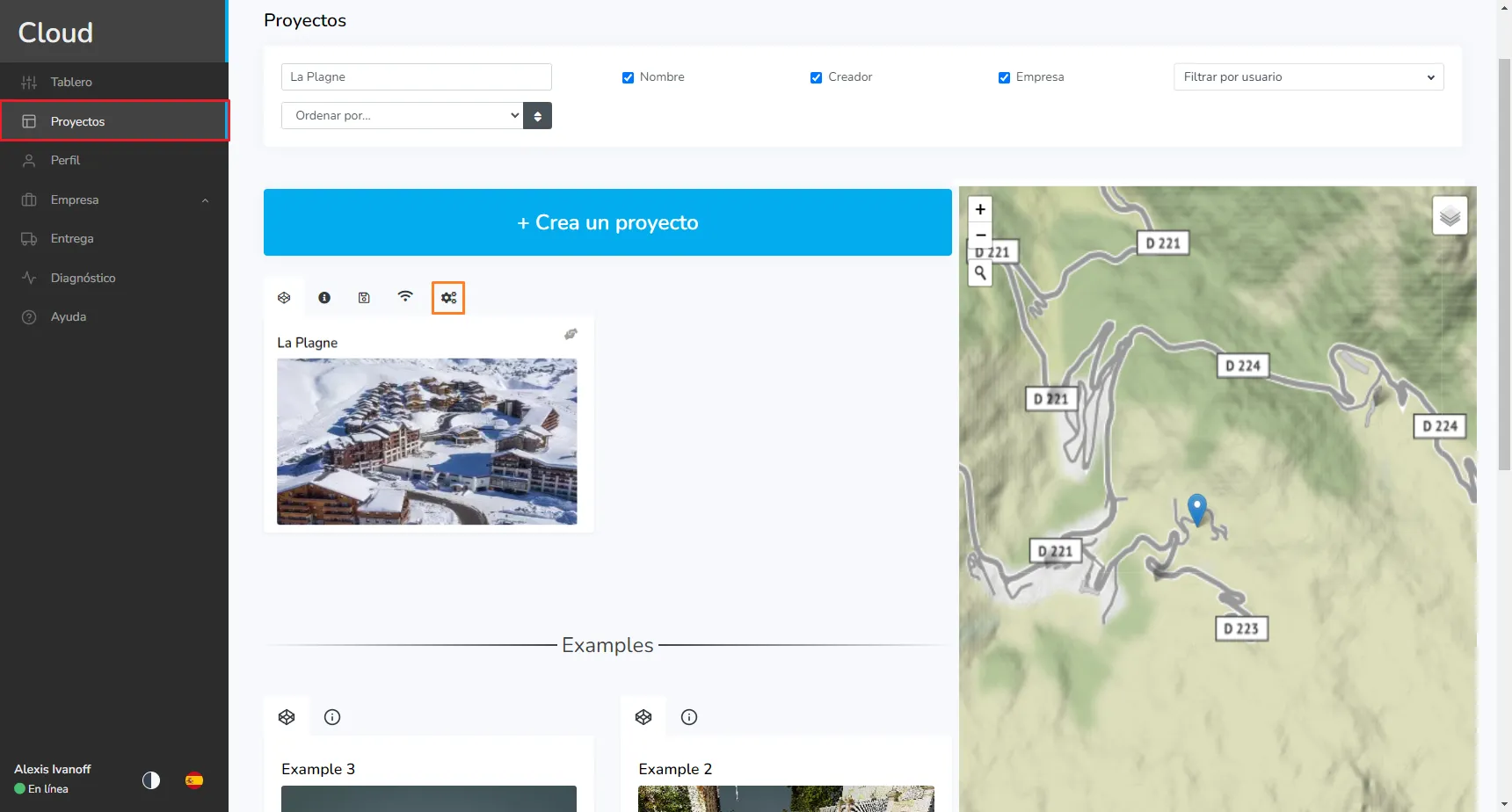
Task: Open the info icon on La Plagne card
Action: click(324, 298)
